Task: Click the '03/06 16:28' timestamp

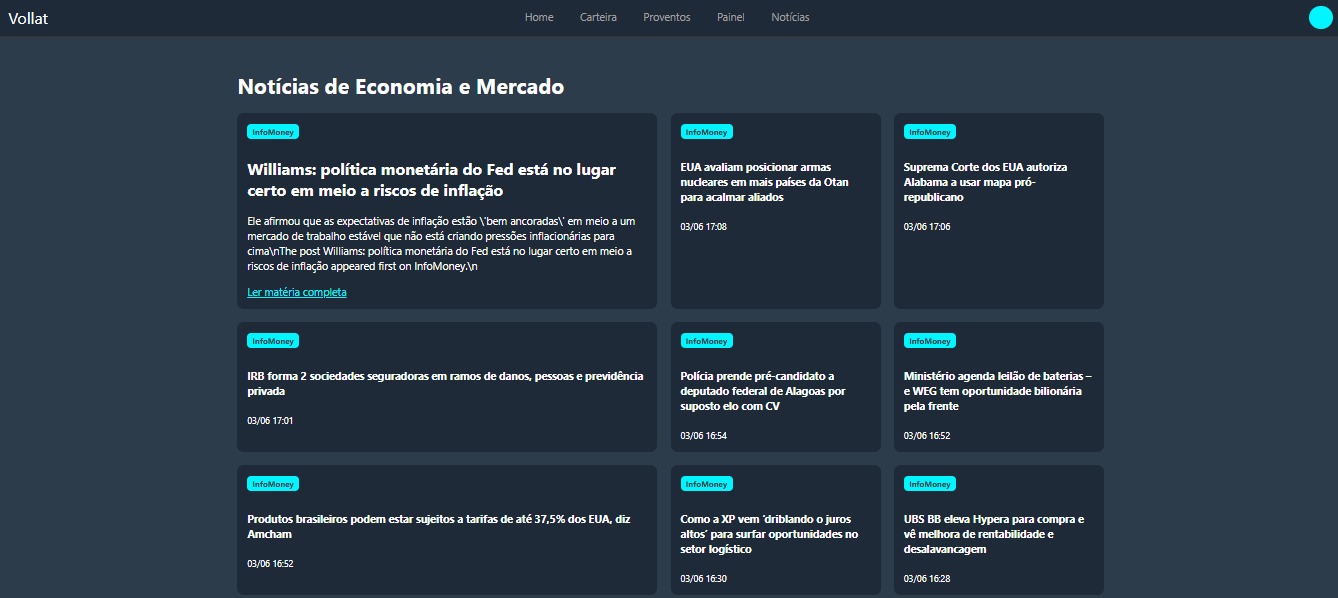Action: point(926,579)
